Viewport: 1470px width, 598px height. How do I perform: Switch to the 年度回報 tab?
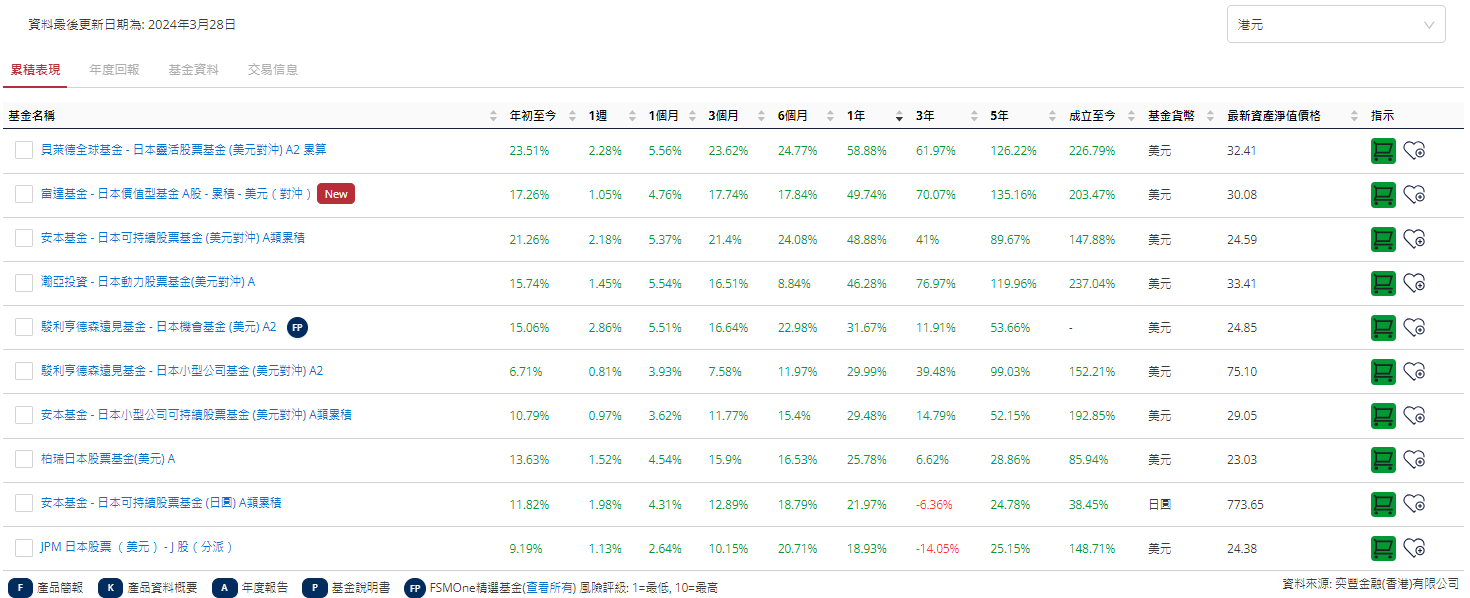(115, 71)
